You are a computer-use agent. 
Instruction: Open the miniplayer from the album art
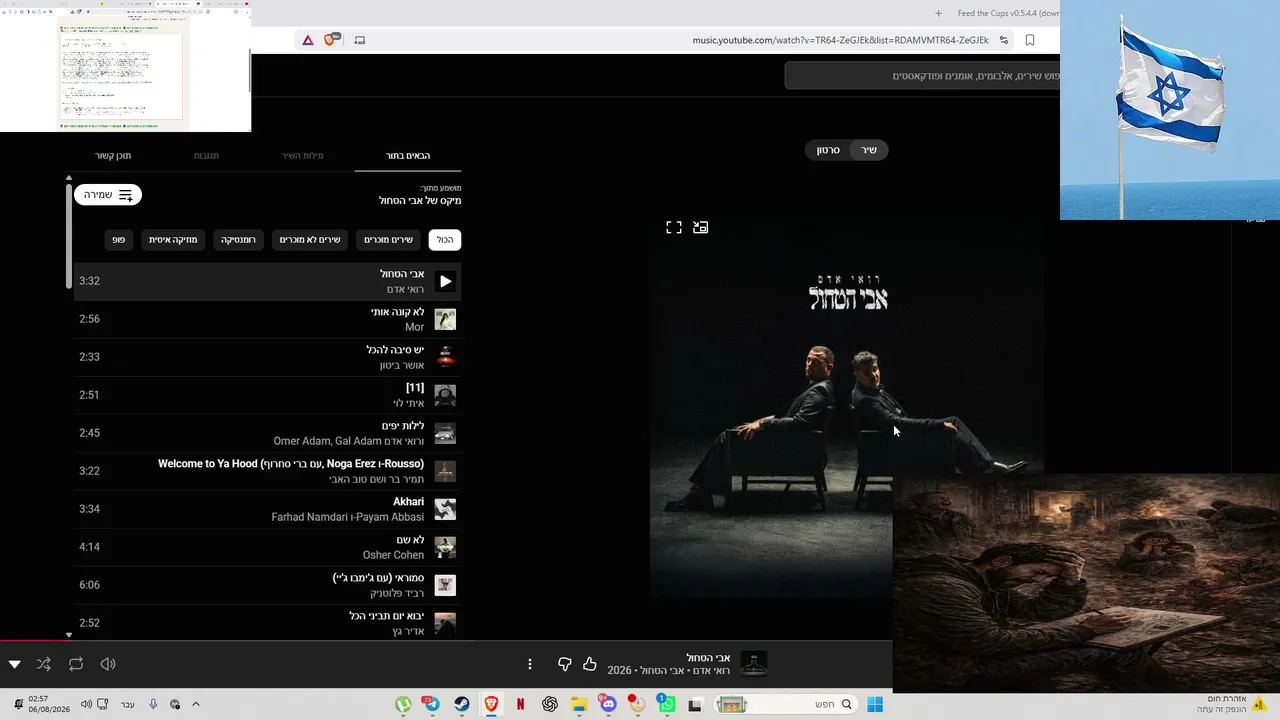[701, 228]
